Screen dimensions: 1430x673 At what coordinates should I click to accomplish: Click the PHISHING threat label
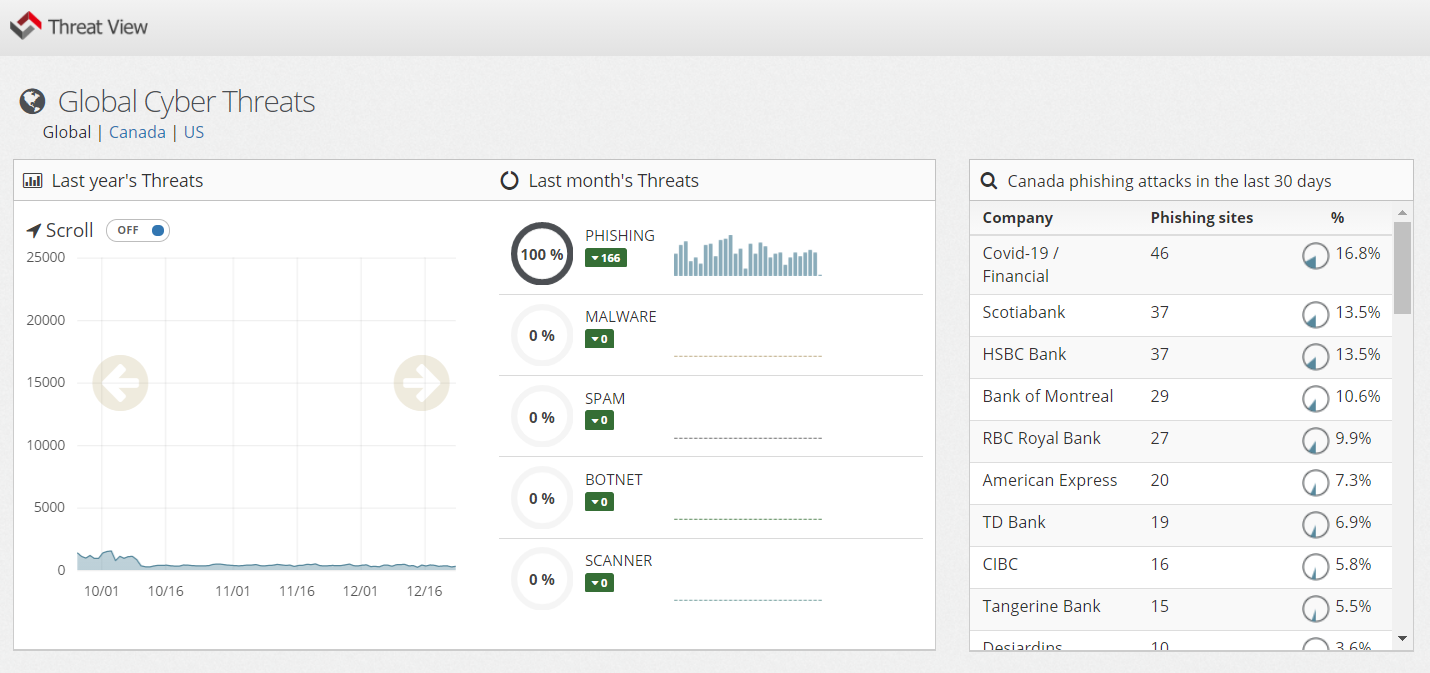click(x=620, y=236)
